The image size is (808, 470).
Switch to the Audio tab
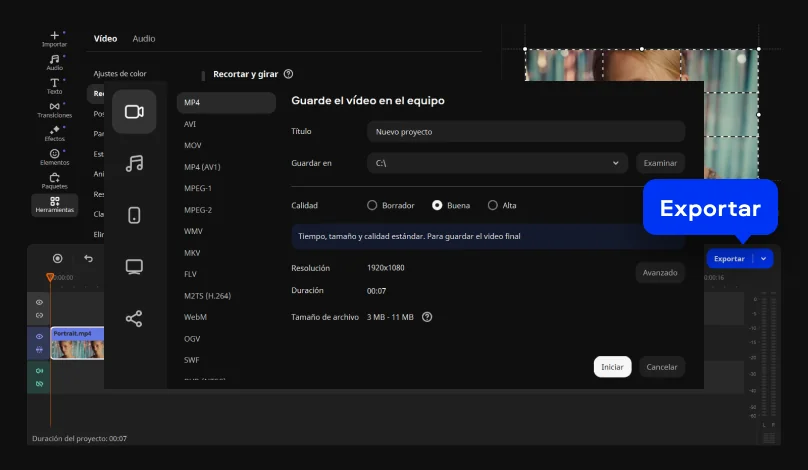144,39
